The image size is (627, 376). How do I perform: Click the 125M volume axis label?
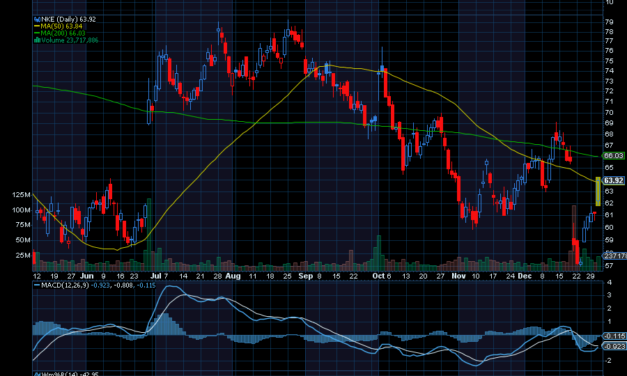click(21, 195)
